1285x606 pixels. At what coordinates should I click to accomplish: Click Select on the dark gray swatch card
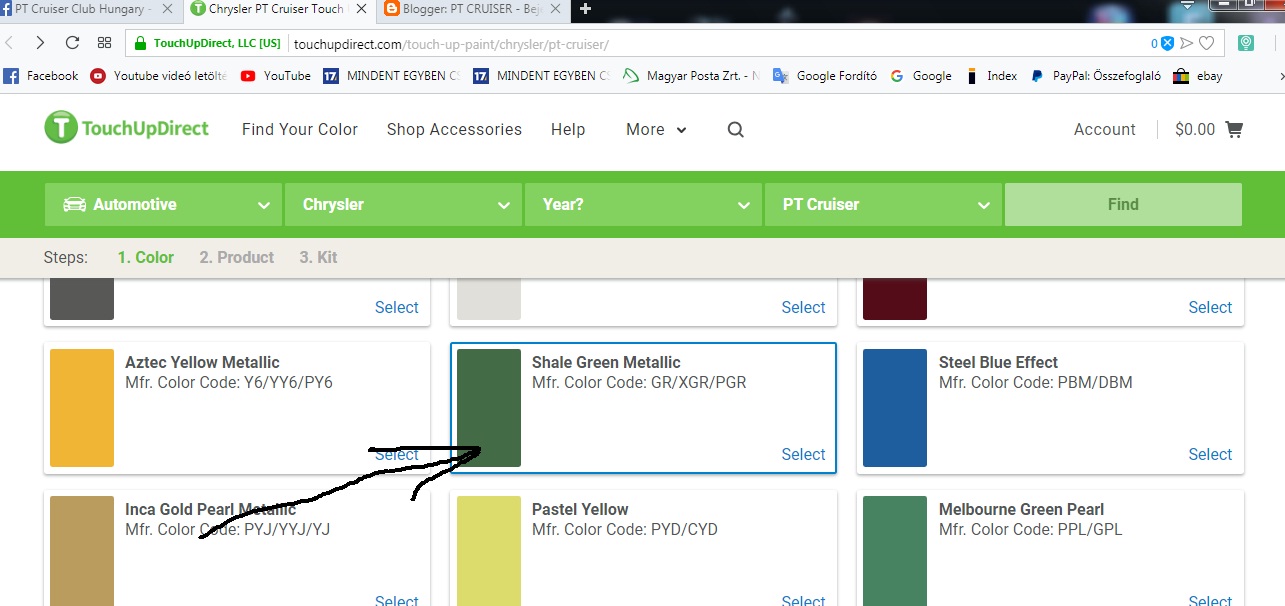click(x=396, y=307)
